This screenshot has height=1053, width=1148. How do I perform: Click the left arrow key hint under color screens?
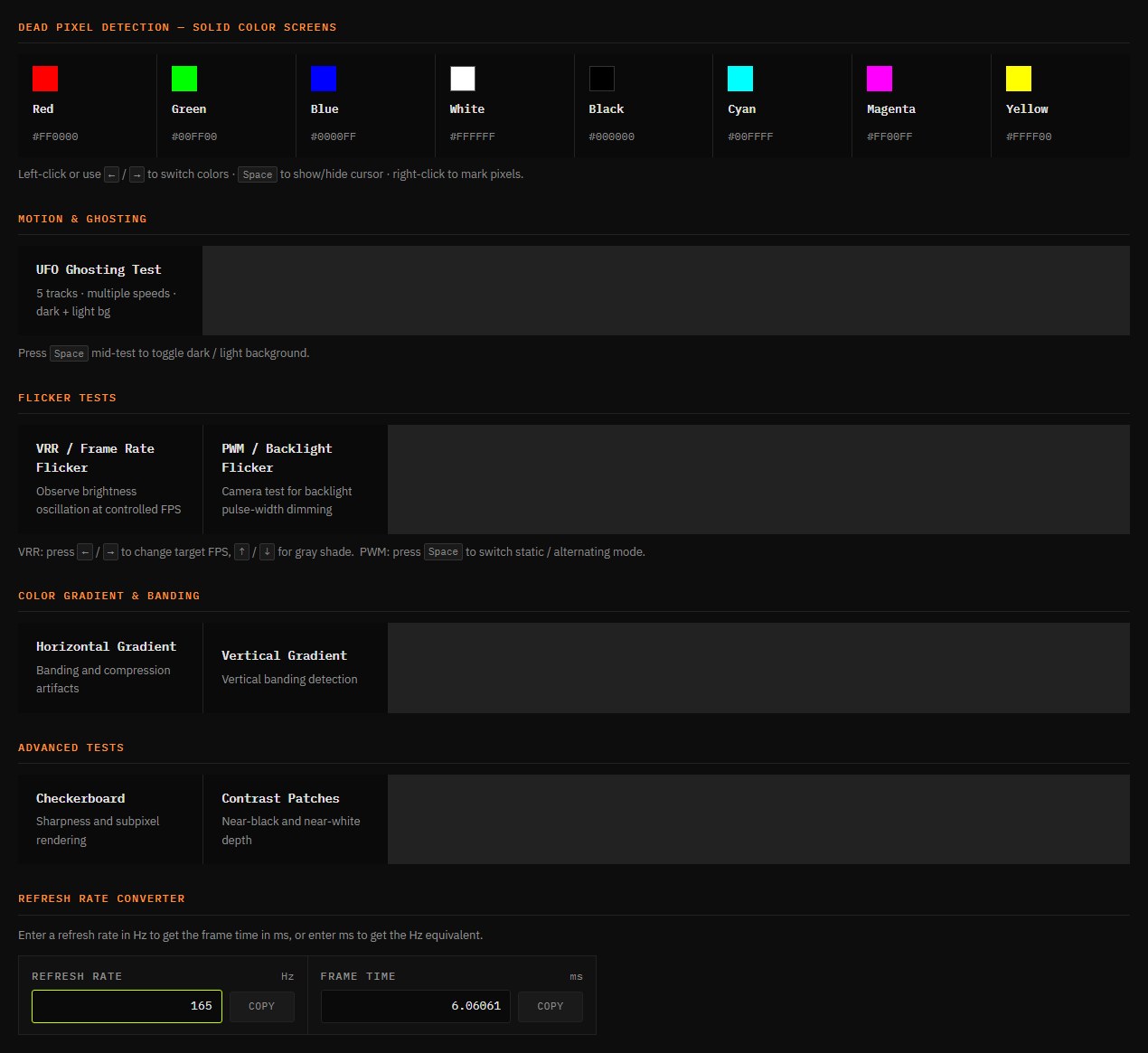[x=111, y=174]
